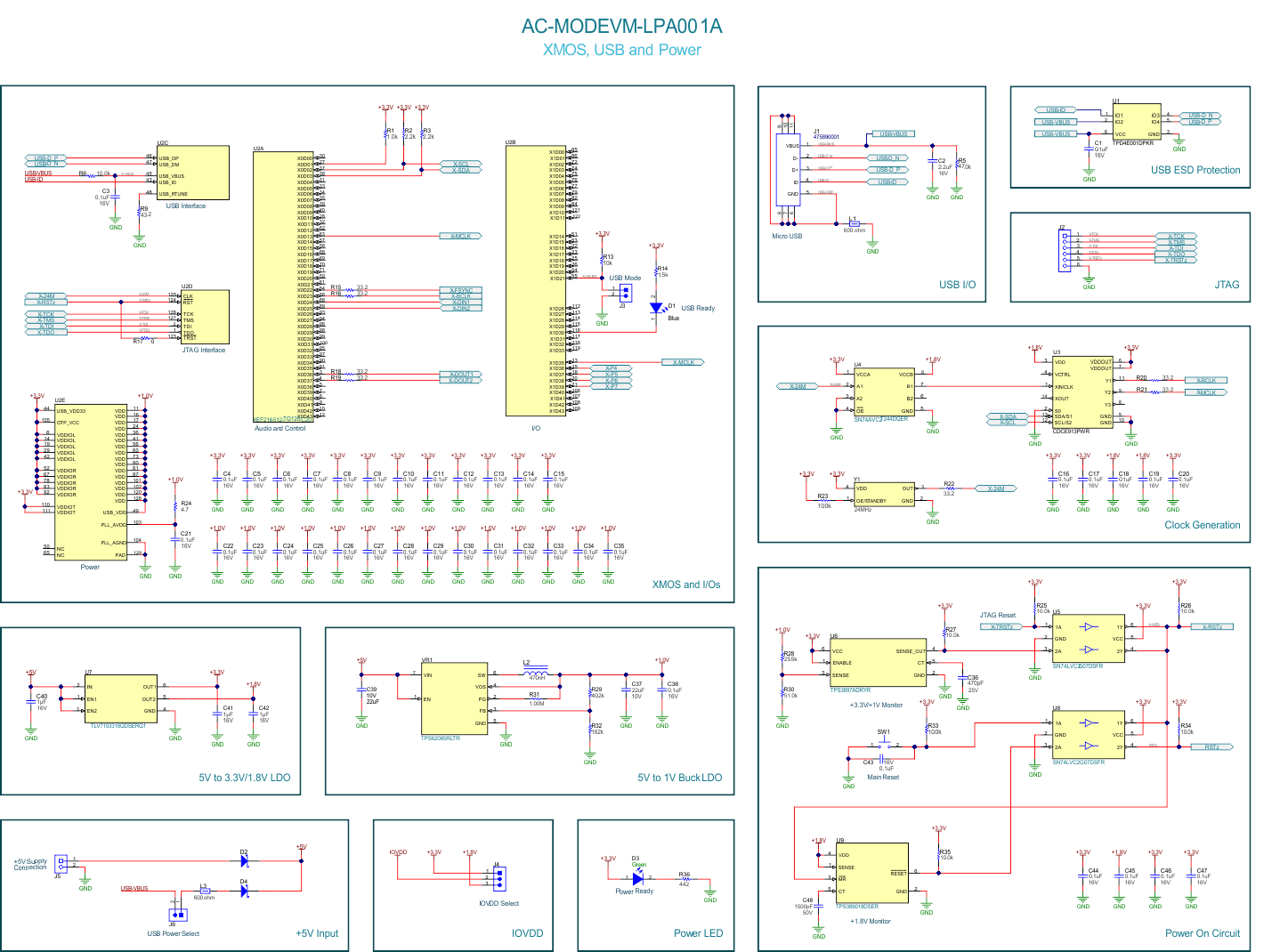1272x952 pixels.
Task: Click the R24 4.7 resistor near U2E
Action: pos(175,506)
